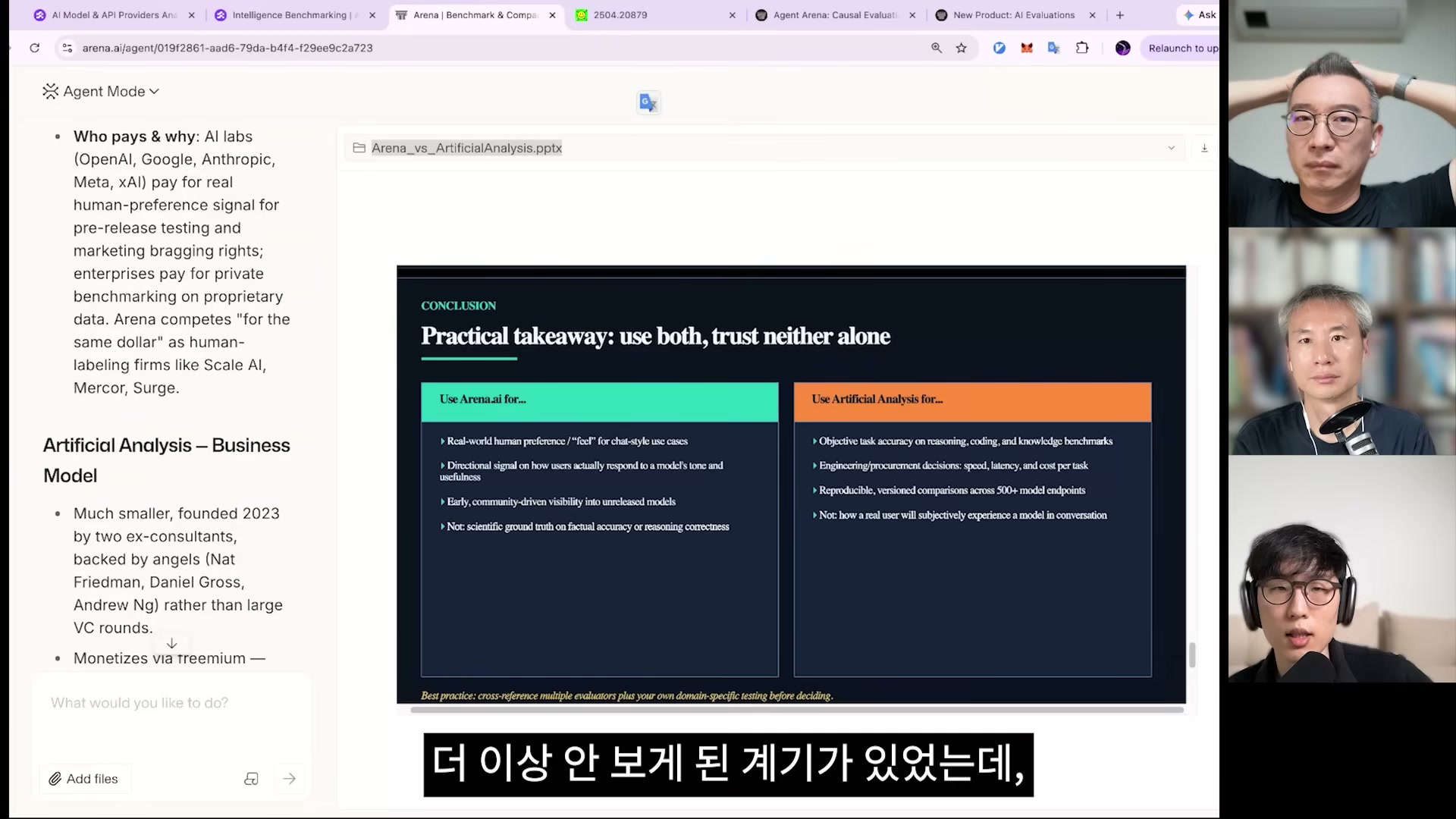Click the screen icon beside send arrow
The image size is (1456, 819).
click(251, 779)
